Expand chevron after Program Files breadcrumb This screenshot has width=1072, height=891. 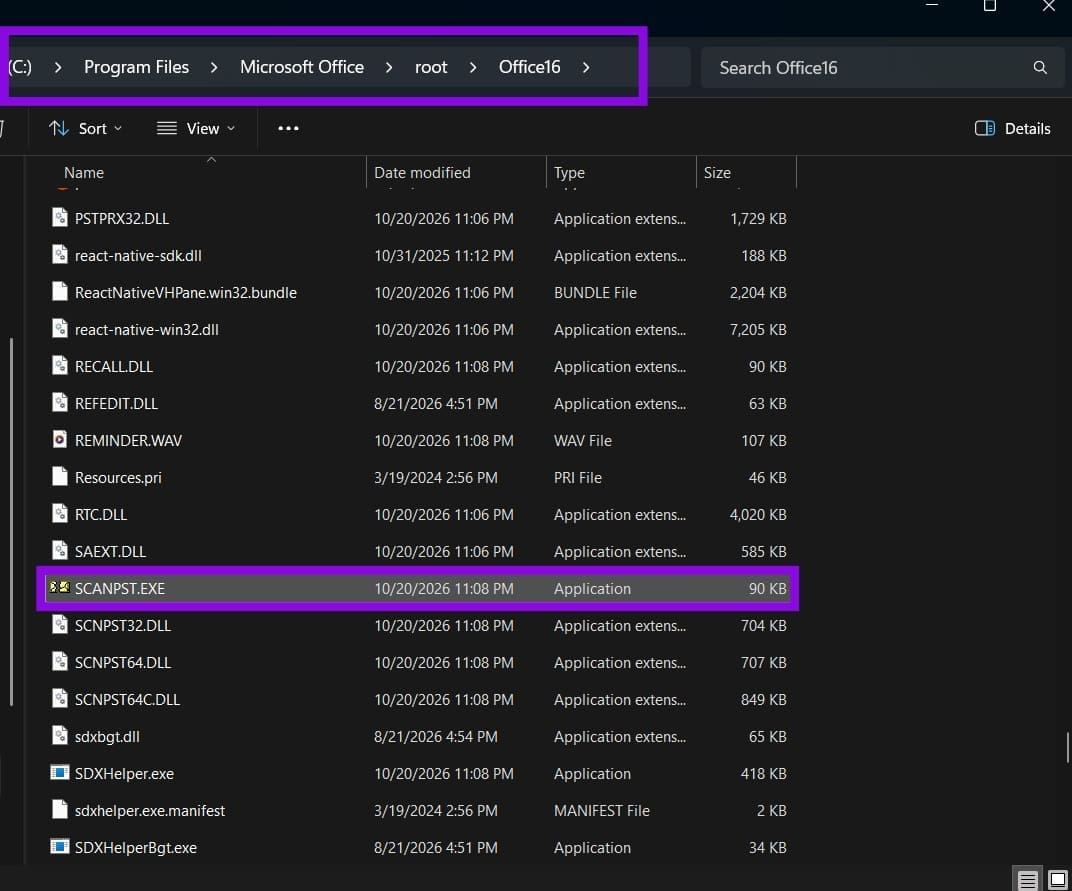pos(214,67)
